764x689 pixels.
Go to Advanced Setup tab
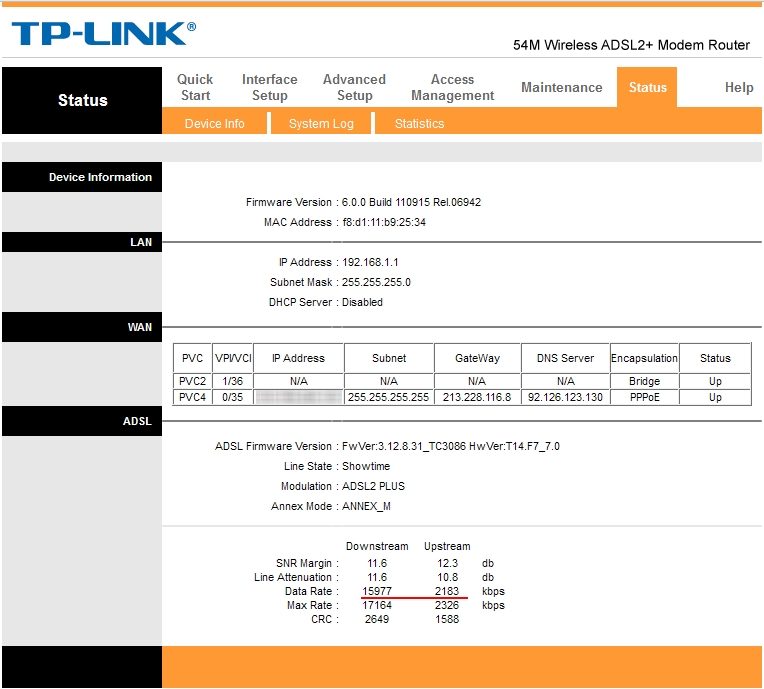[354, 87]
